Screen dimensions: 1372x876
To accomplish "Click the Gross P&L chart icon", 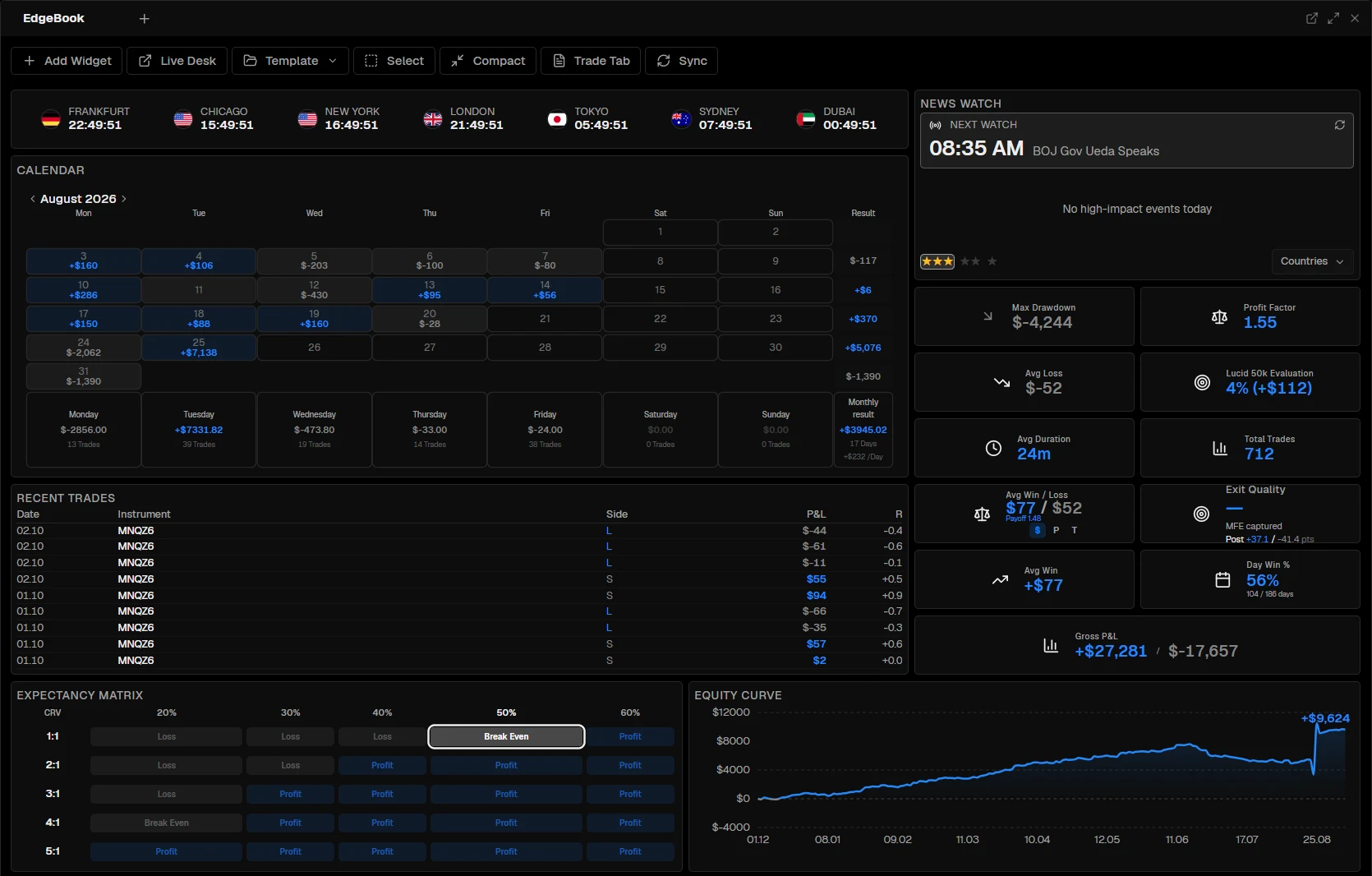I will (x=1051, y=645).
